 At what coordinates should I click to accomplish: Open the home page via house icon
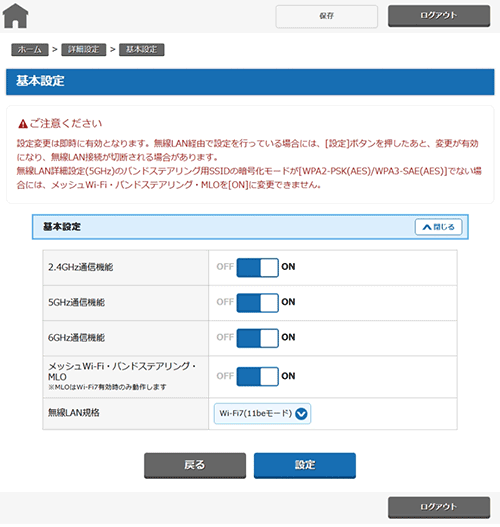[15, 16]
